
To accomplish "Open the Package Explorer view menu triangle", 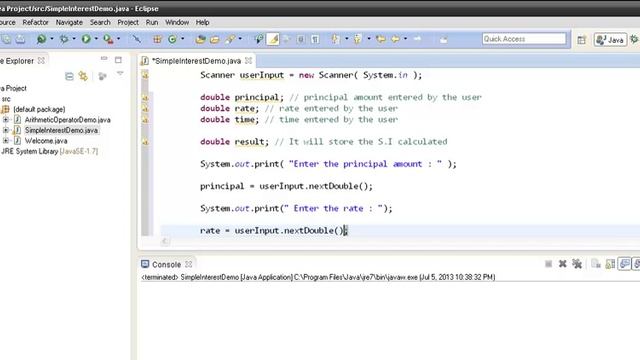I will [120, 74].
